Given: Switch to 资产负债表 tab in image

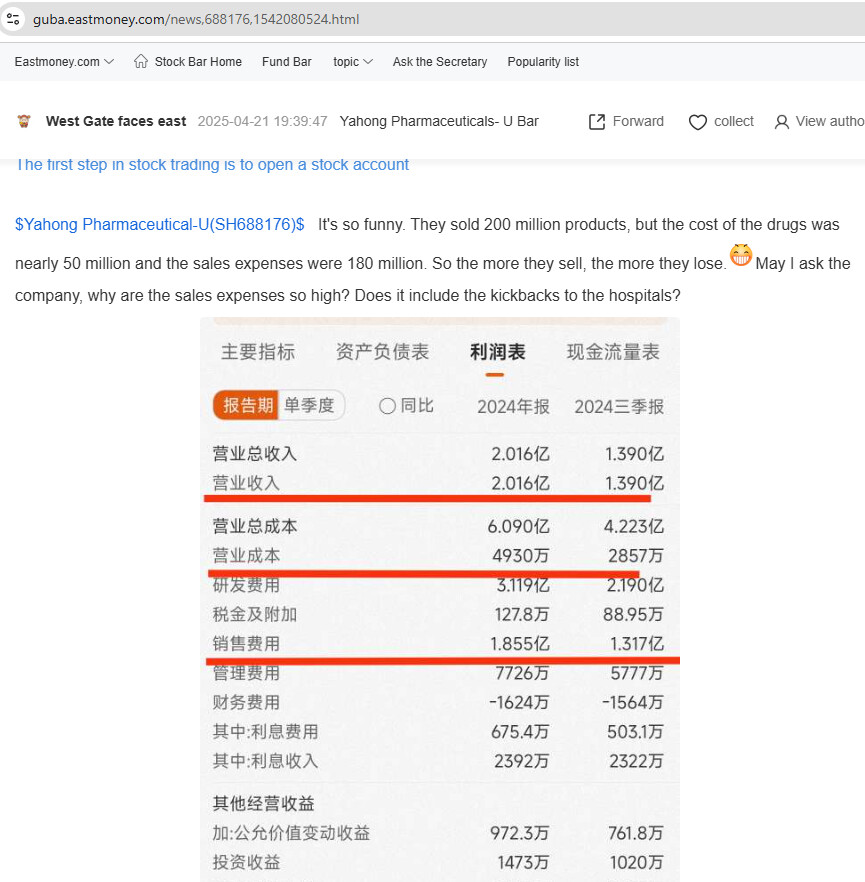Looking at the screenshot, I should 382,352.
